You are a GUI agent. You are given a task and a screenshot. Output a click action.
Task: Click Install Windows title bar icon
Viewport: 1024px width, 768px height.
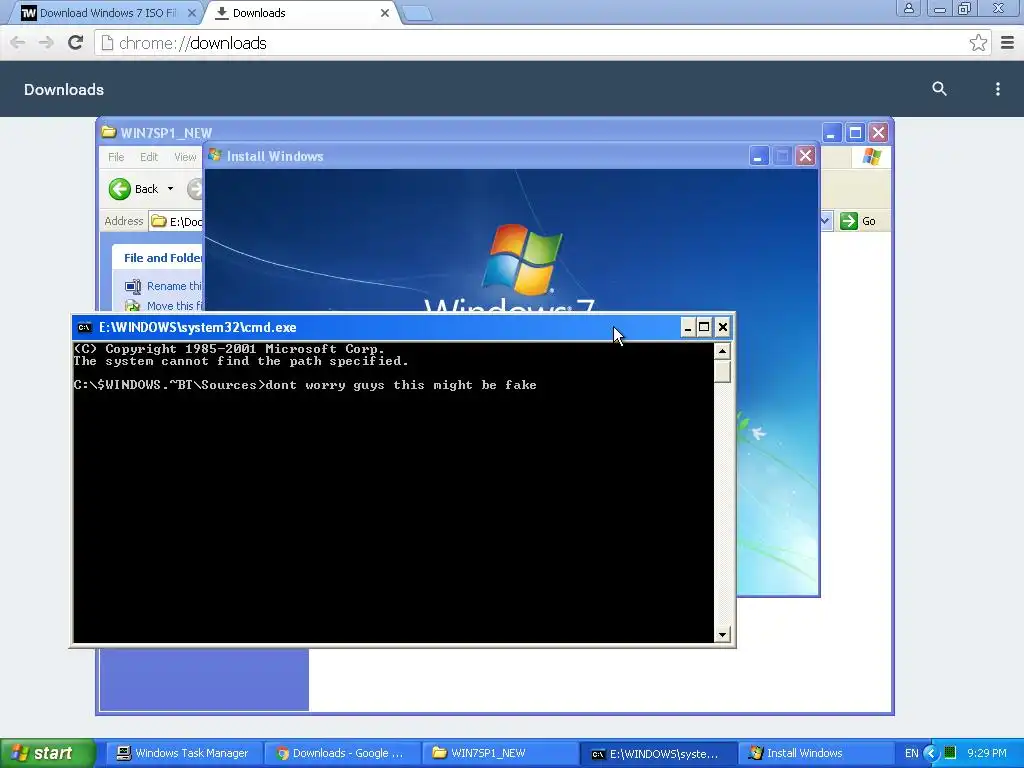tap(215, 155)
